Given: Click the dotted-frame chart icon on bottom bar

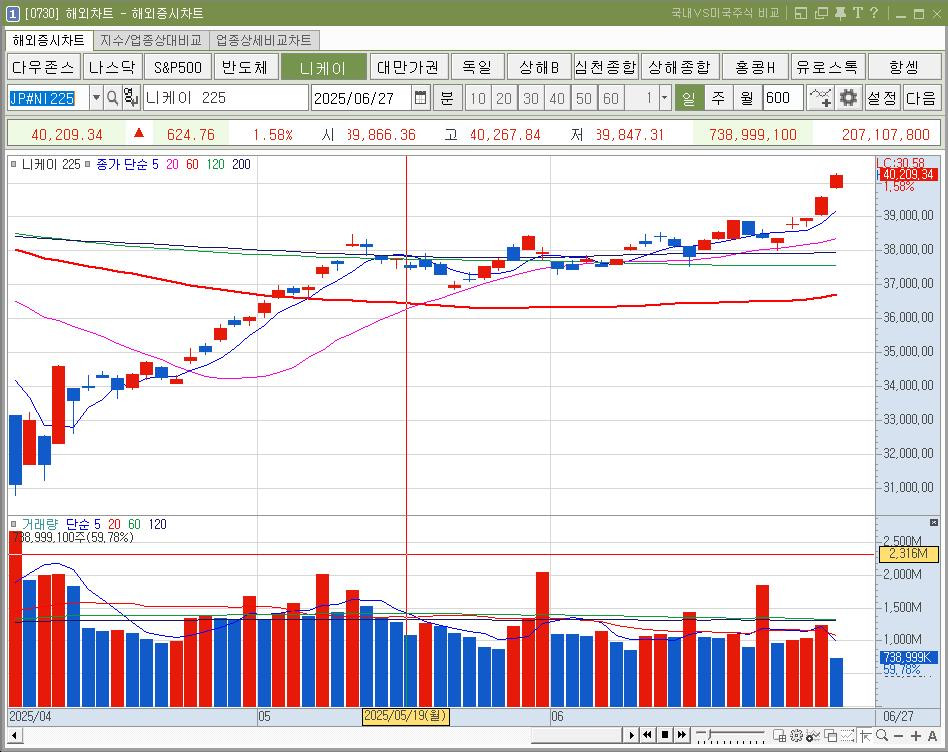Looking at the screenshot, I should (848, 736).
